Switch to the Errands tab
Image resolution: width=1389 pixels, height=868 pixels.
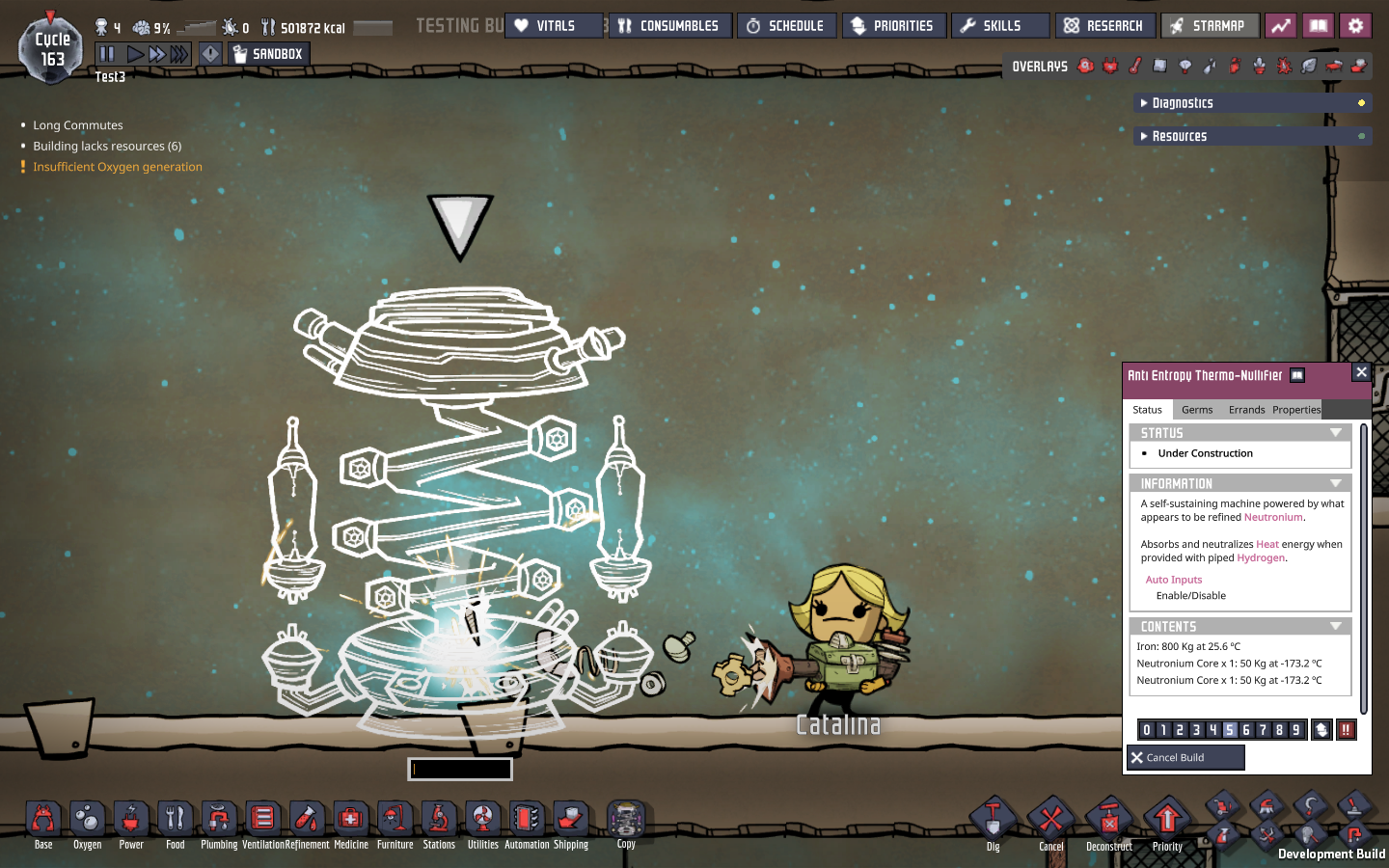[x=1246, y=410]
